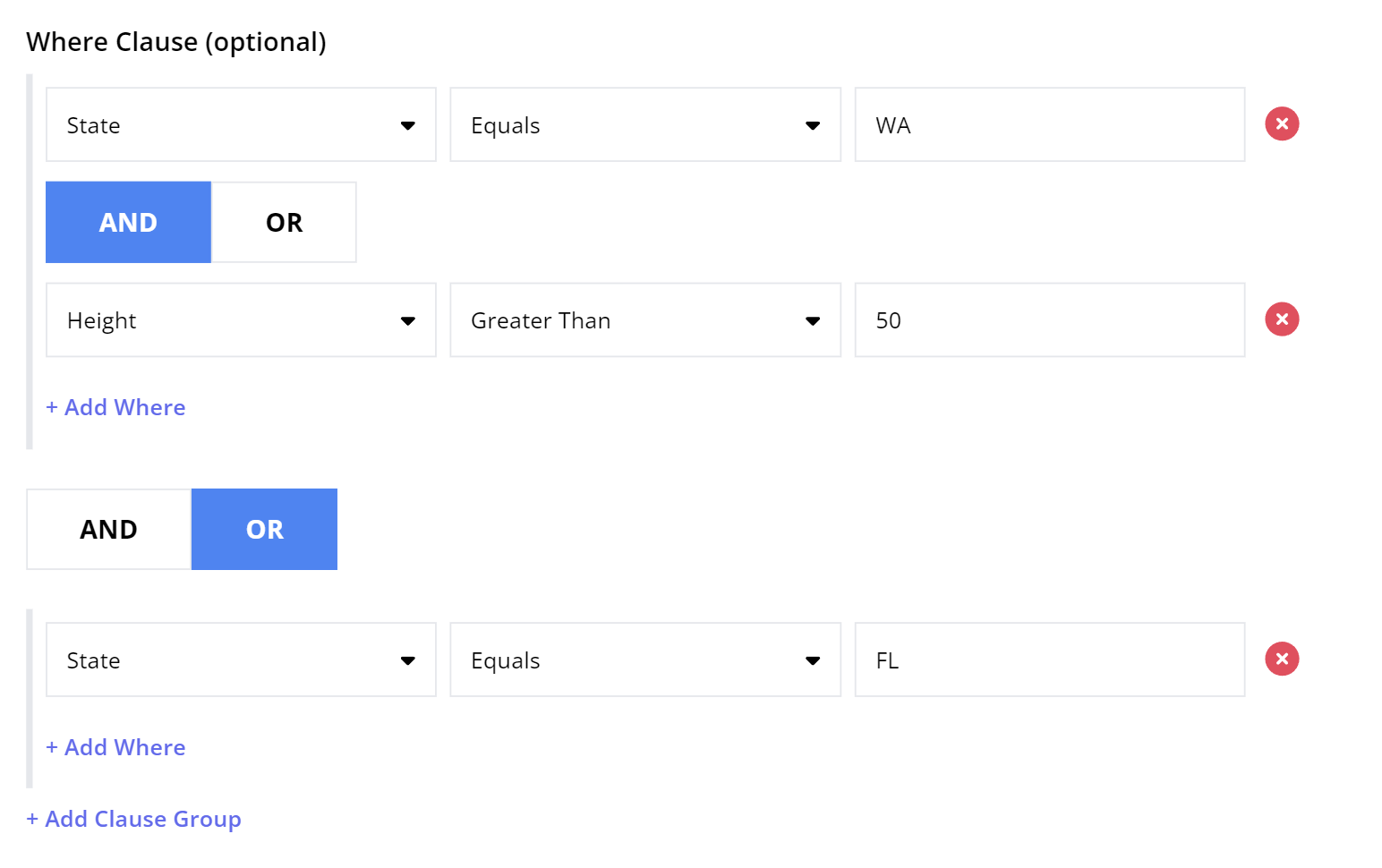The width and height of the screenshot is (1382, 868).
Task: Open the Height field dropdown
Action: pyautogui.click(x=241, y=320)
